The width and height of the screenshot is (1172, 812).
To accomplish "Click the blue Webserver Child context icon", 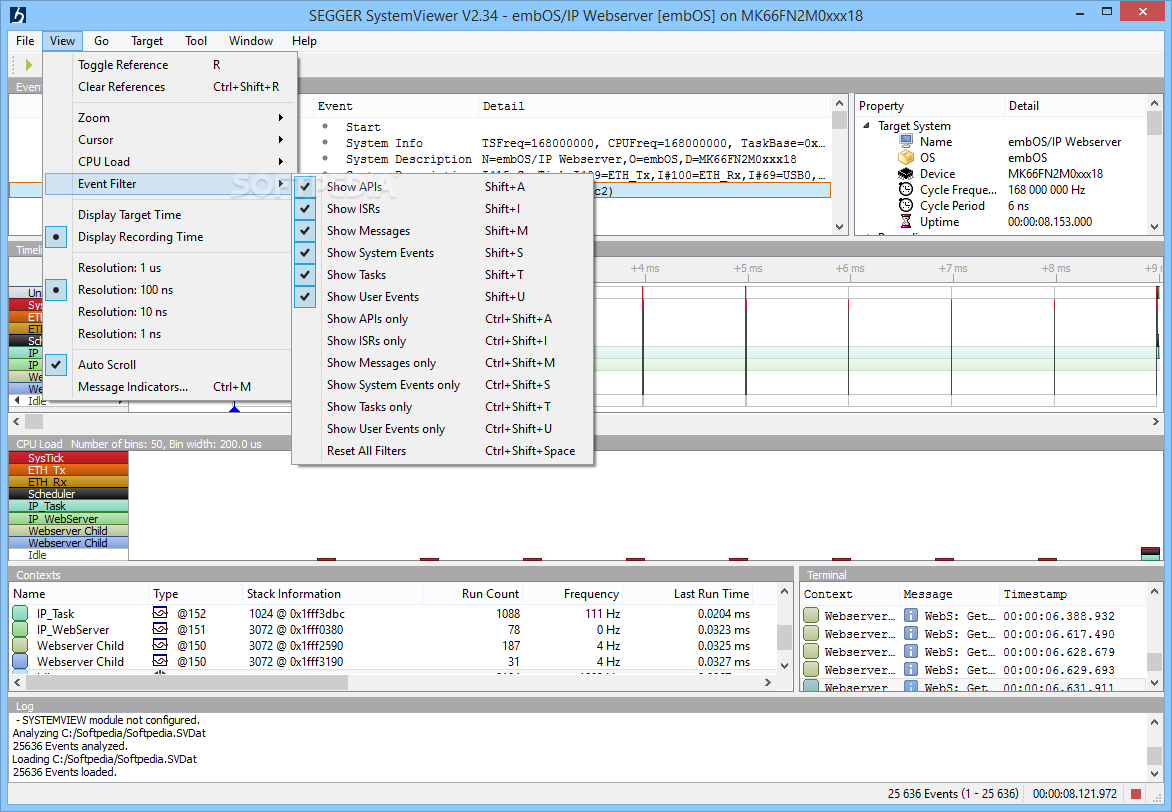I will click(20, 662).
